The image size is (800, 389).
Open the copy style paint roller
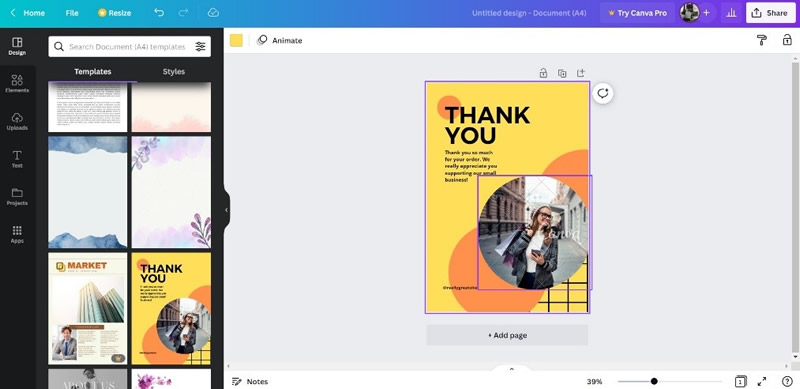(762, 40)
